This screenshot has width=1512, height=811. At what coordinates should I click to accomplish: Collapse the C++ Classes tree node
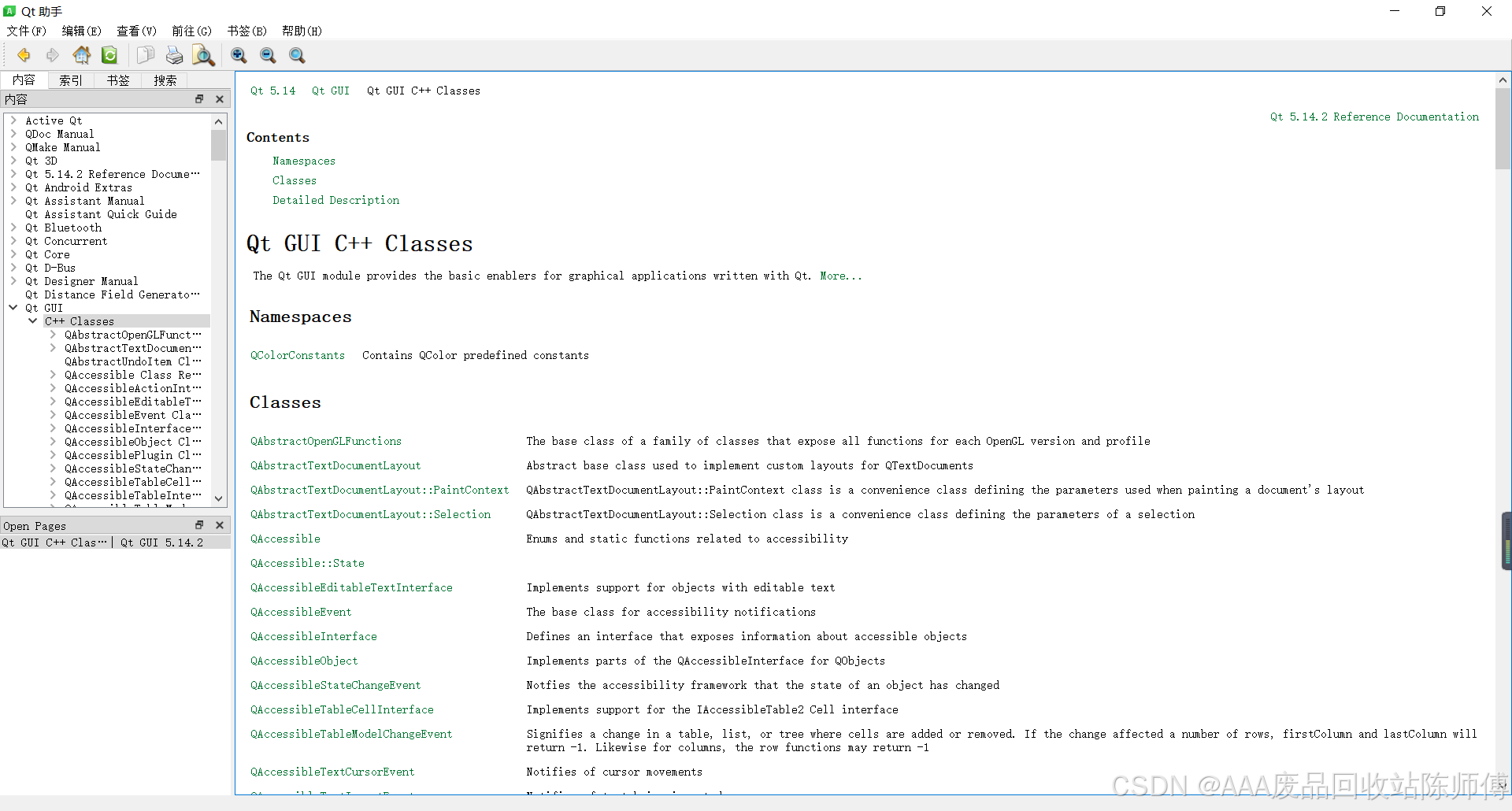pyautogui.click(x=33, y=321)
